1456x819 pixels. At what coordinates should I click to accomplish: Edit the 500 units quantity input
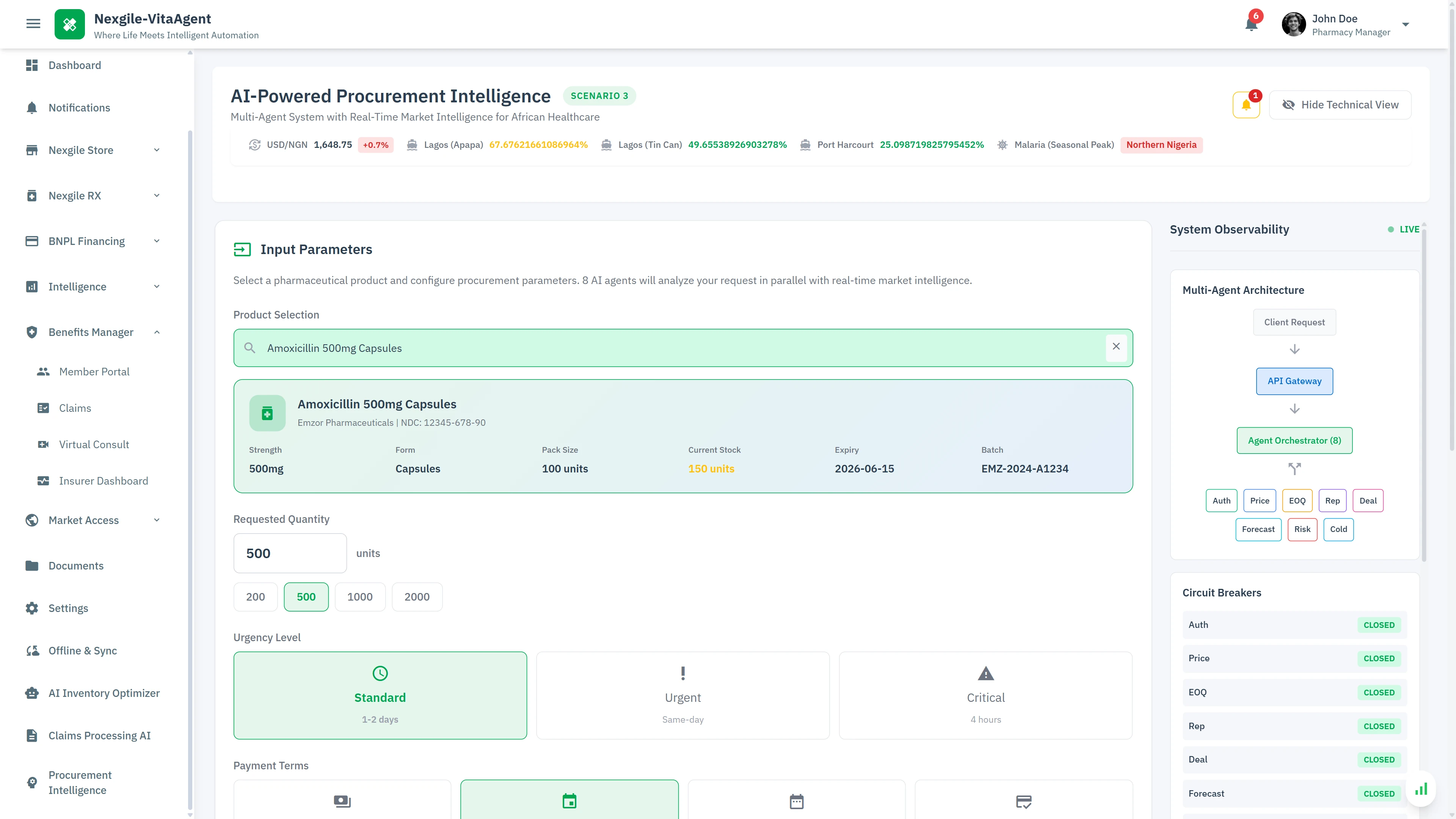[x=290, y=553]
